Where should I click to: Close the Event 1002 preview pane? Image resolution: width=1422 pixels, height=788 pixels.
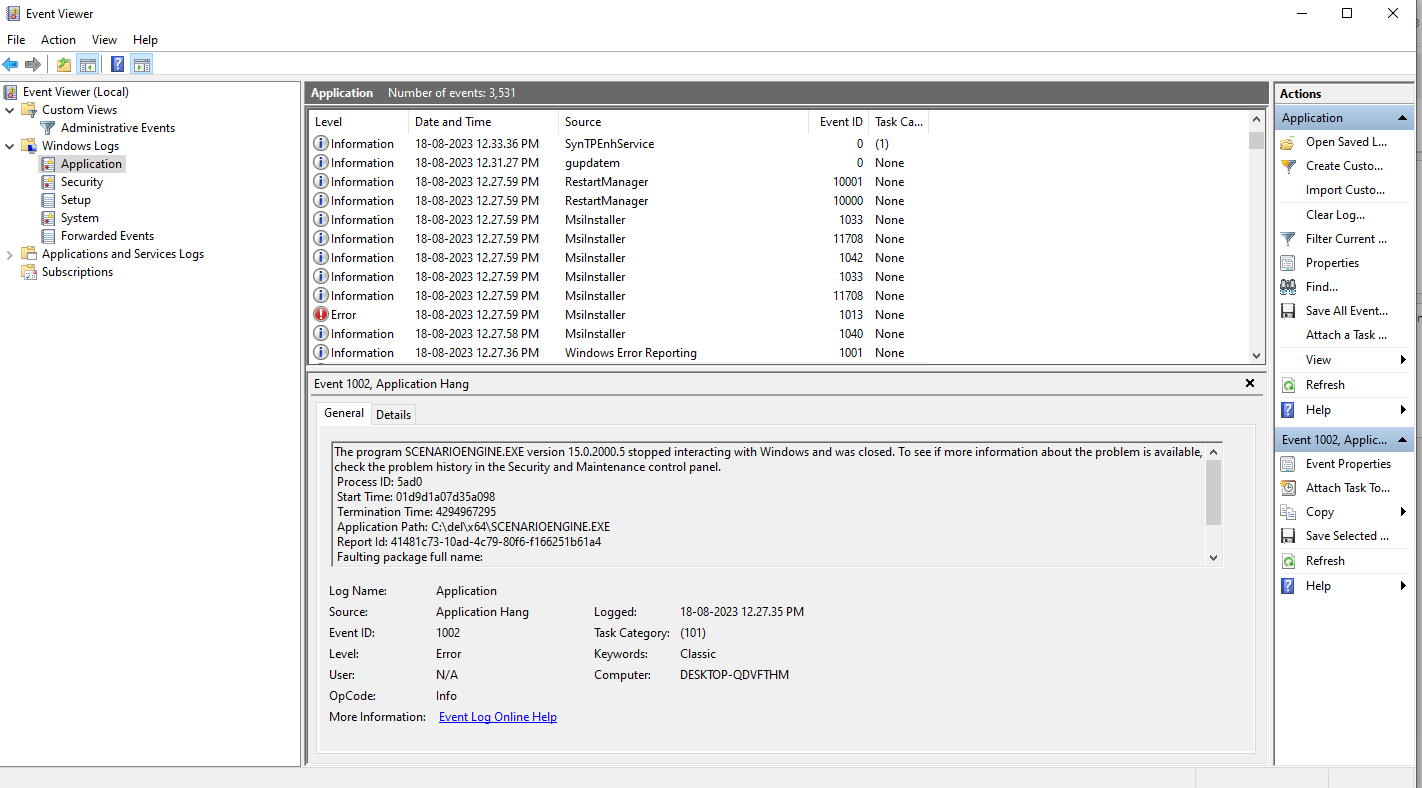(x=1249, y=383)
